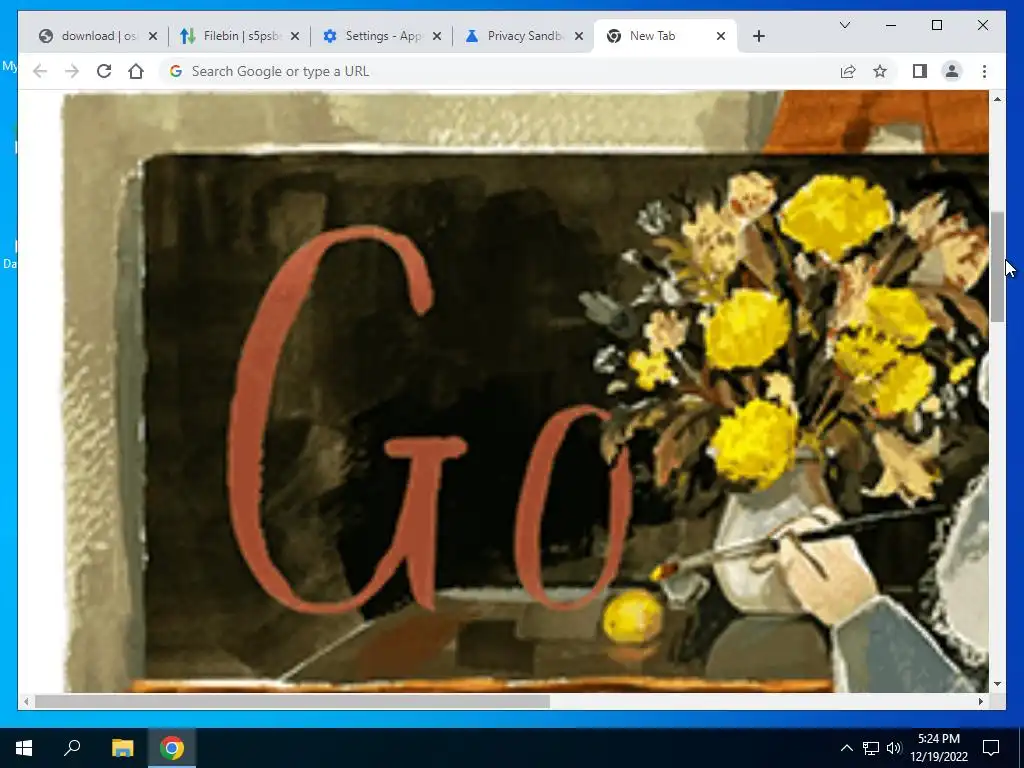Open the Home page button
This screenshot has height=768, width=1024.
click(136, 71)
